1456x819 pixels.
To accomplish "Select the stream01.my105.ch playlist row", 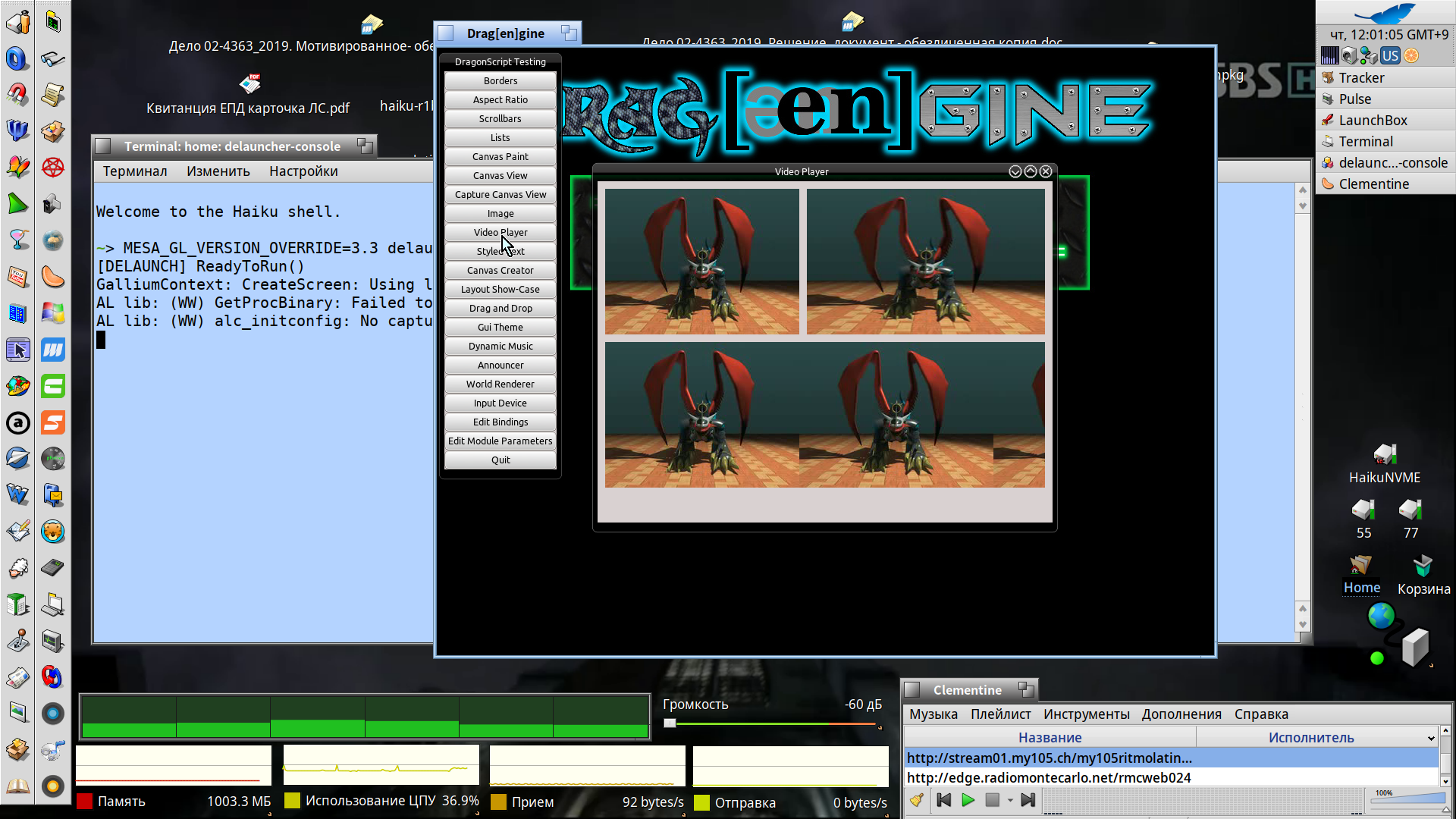I will [1171, 758].
